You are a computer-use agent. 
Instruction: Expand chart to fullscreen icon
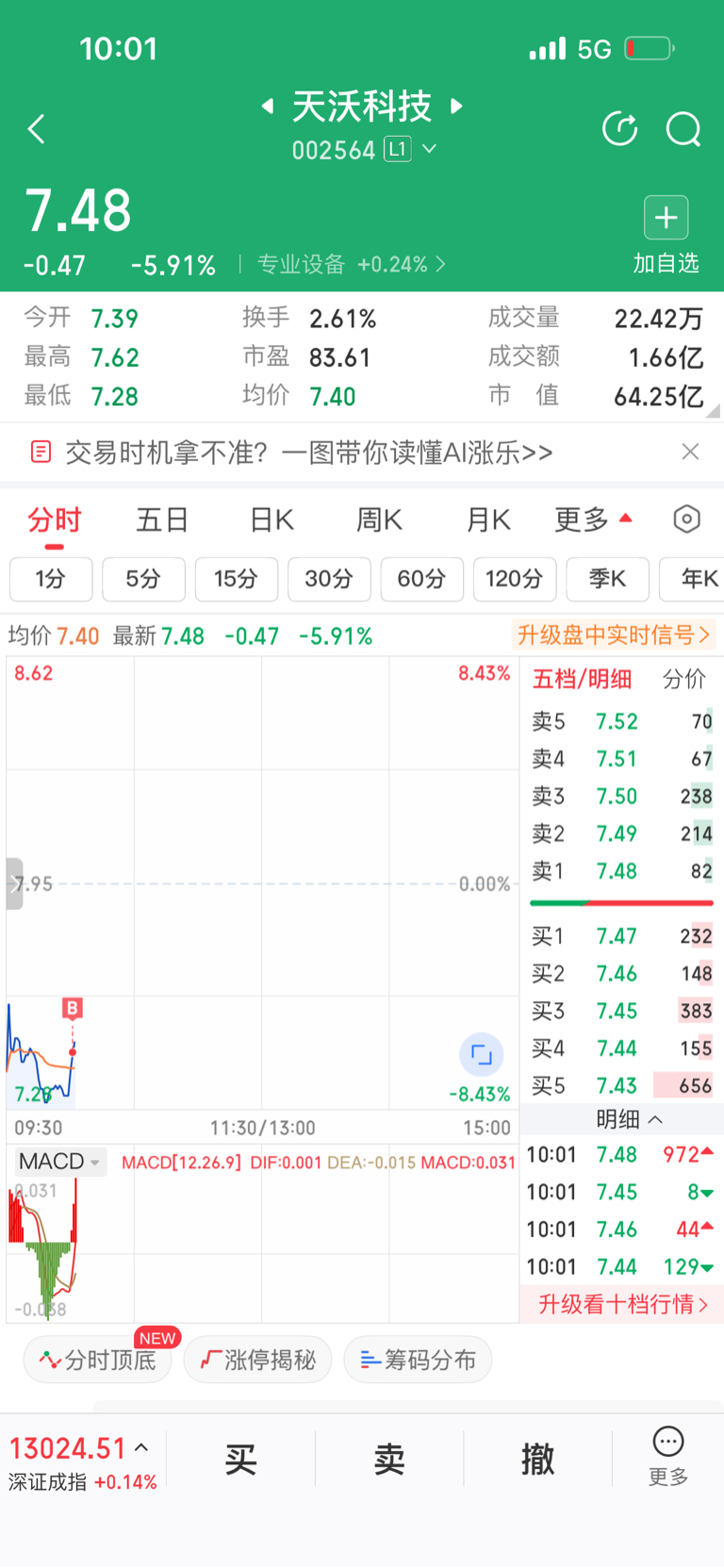(481, 1054)
